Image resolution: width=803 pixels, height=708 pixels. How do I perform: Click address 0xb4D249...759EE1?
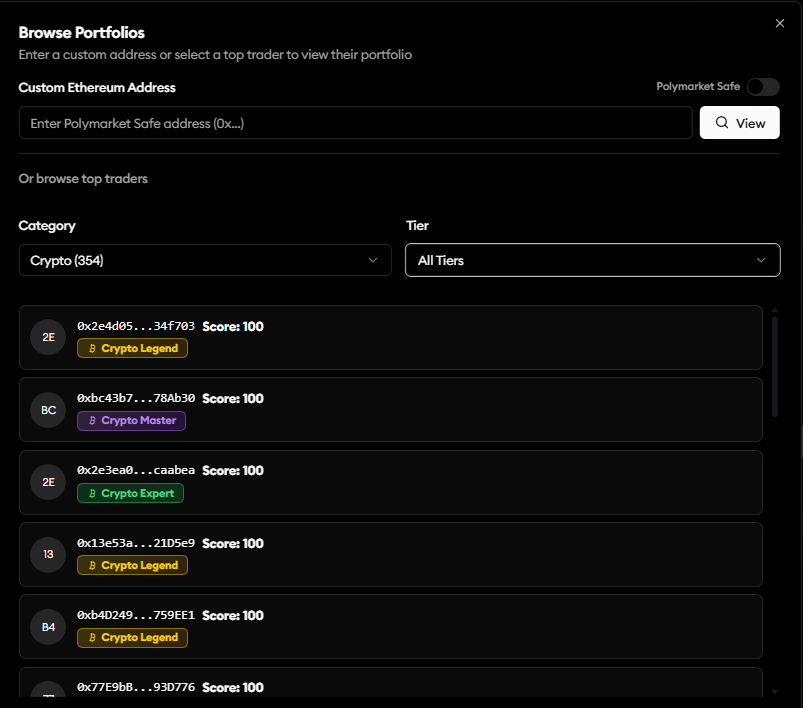tap(136, 615)
